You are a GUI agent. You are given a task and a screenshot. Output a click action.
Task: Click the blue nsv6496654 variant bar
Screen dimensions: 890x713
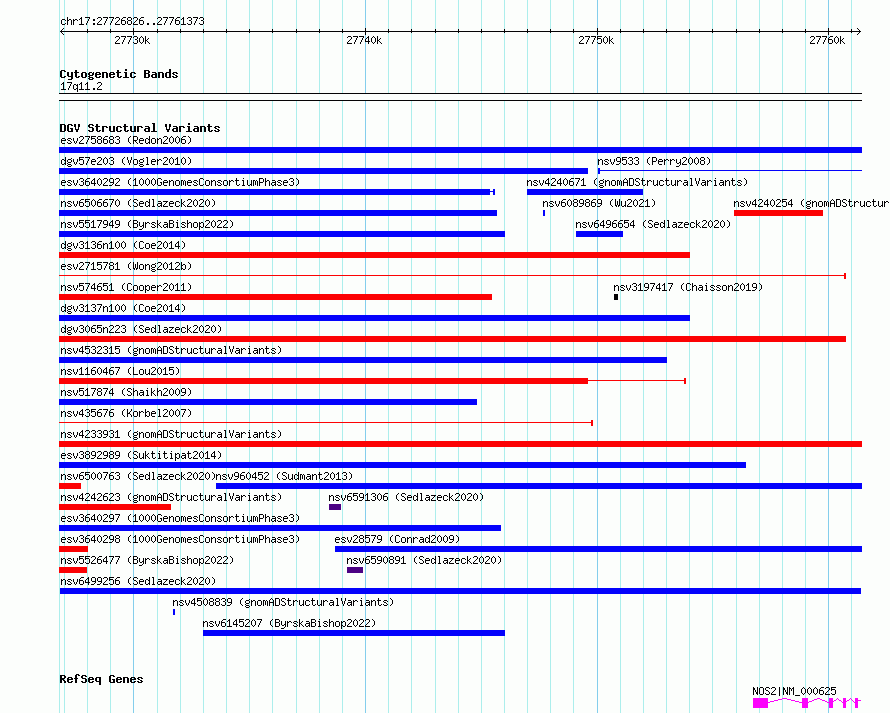[x=599, y=234]
